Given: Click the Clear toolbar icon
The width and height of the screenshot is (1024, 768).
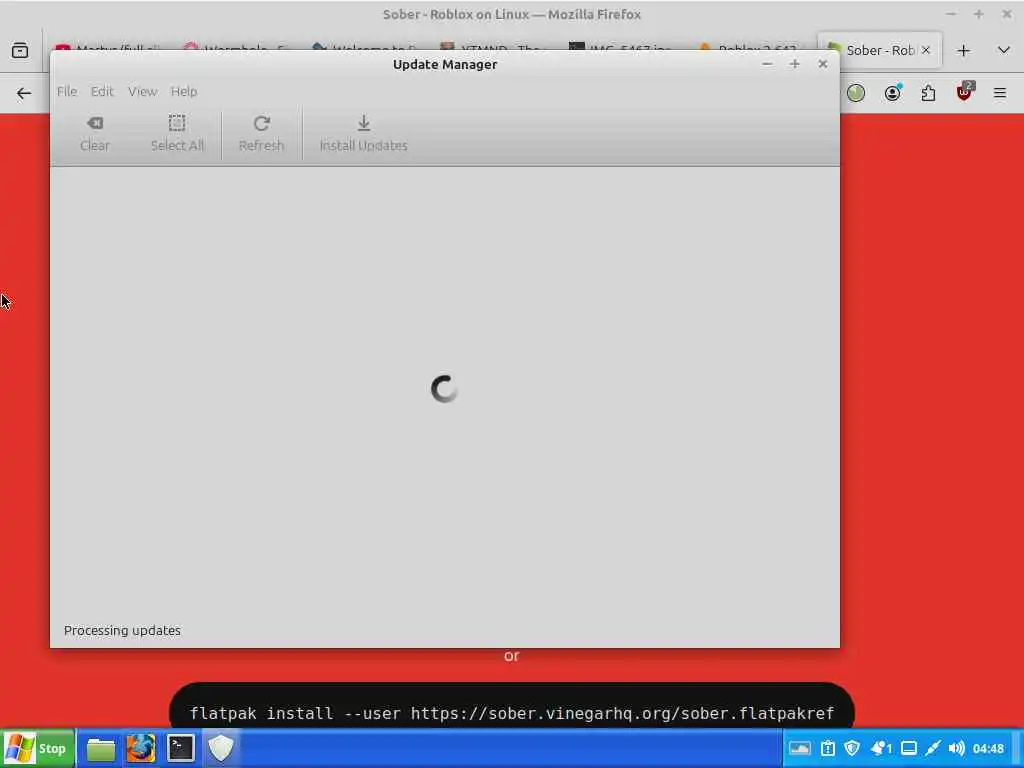Looking at the screenshot, I should pyautogui.click(x=95, y=134).
